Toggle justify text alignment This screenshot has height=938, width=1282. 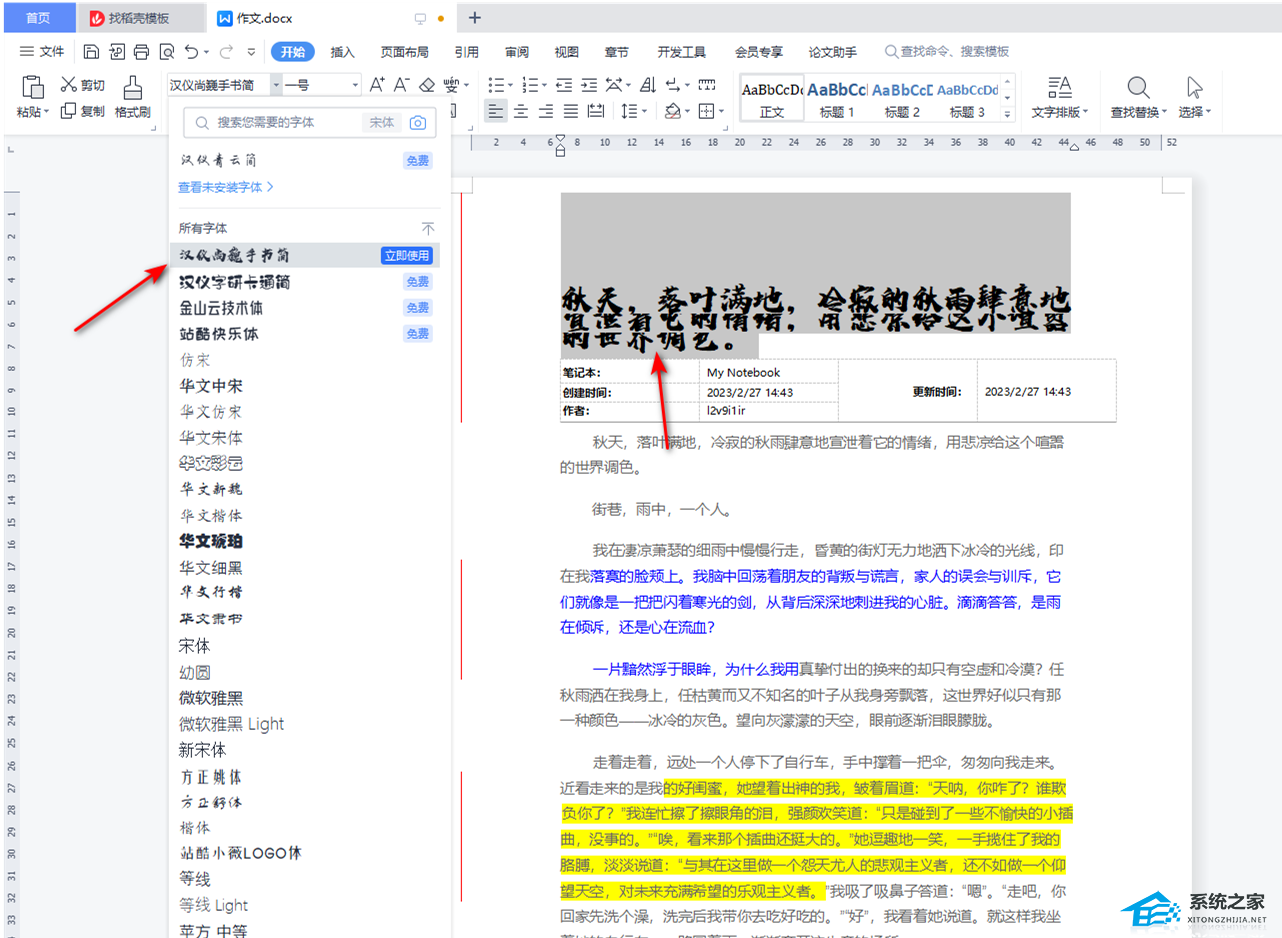pos(571,111)
